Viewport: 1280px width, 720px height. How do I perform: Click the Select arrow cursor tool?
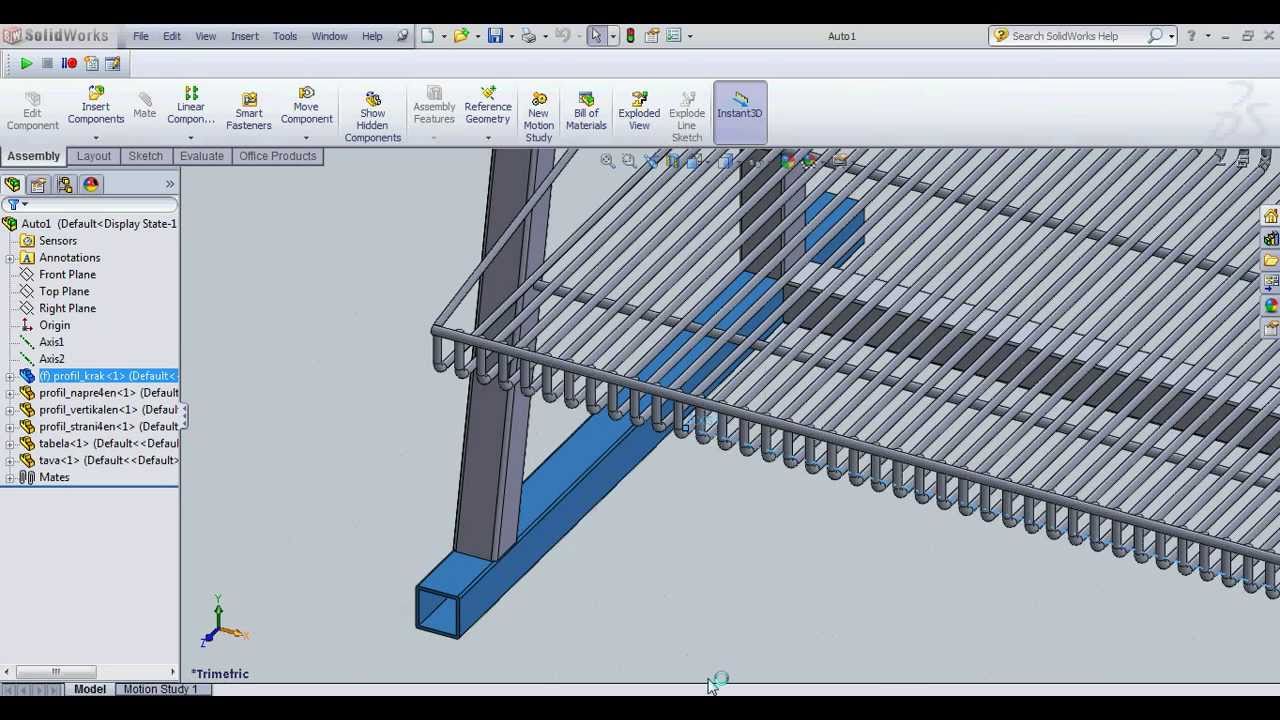click(x=596, y=36)
